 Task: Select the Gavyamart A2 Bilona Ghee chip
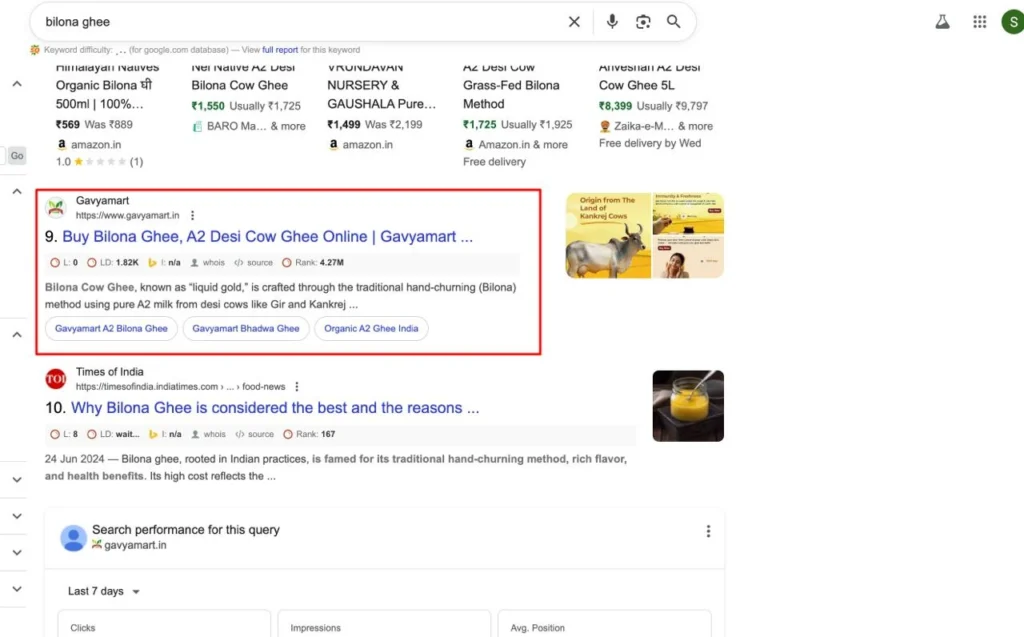tap(111, 328)
